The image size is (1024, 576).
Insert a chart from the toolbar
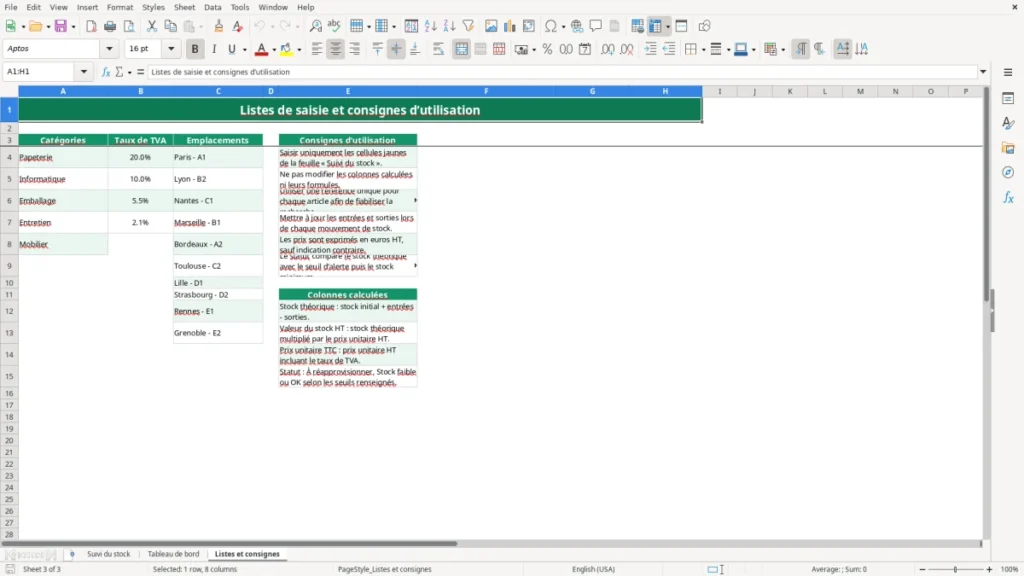[509, 26]
